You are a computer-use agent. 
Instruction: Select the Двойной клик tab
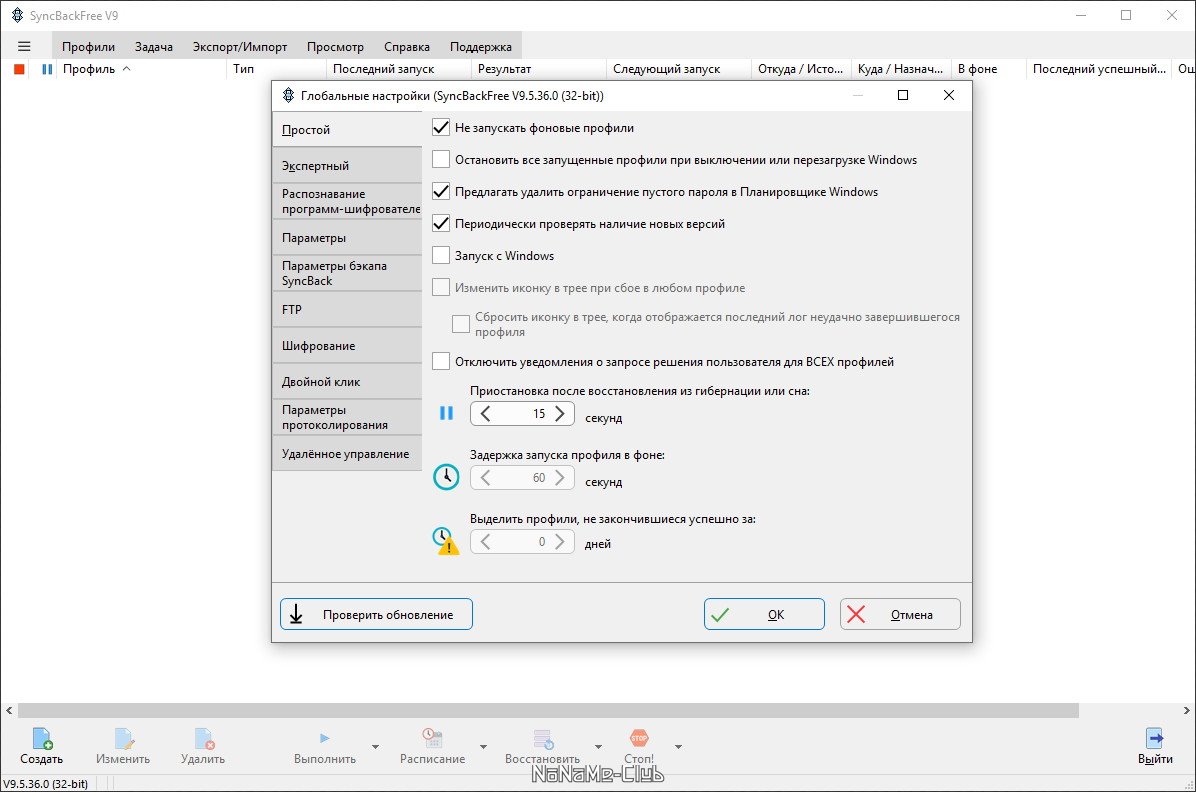tap(347, 382)
